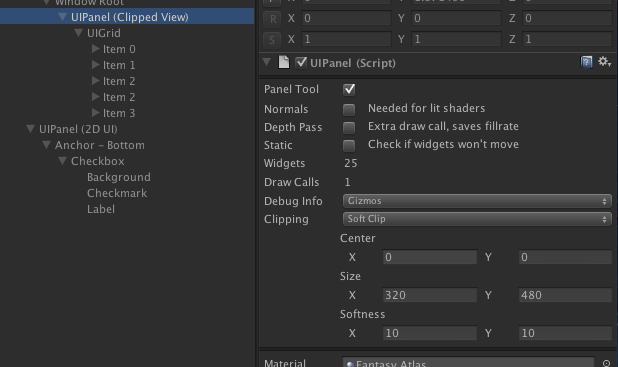Open UIPanel script help reference icon
This screenshot has width=618, height=367.
(586, 62)
